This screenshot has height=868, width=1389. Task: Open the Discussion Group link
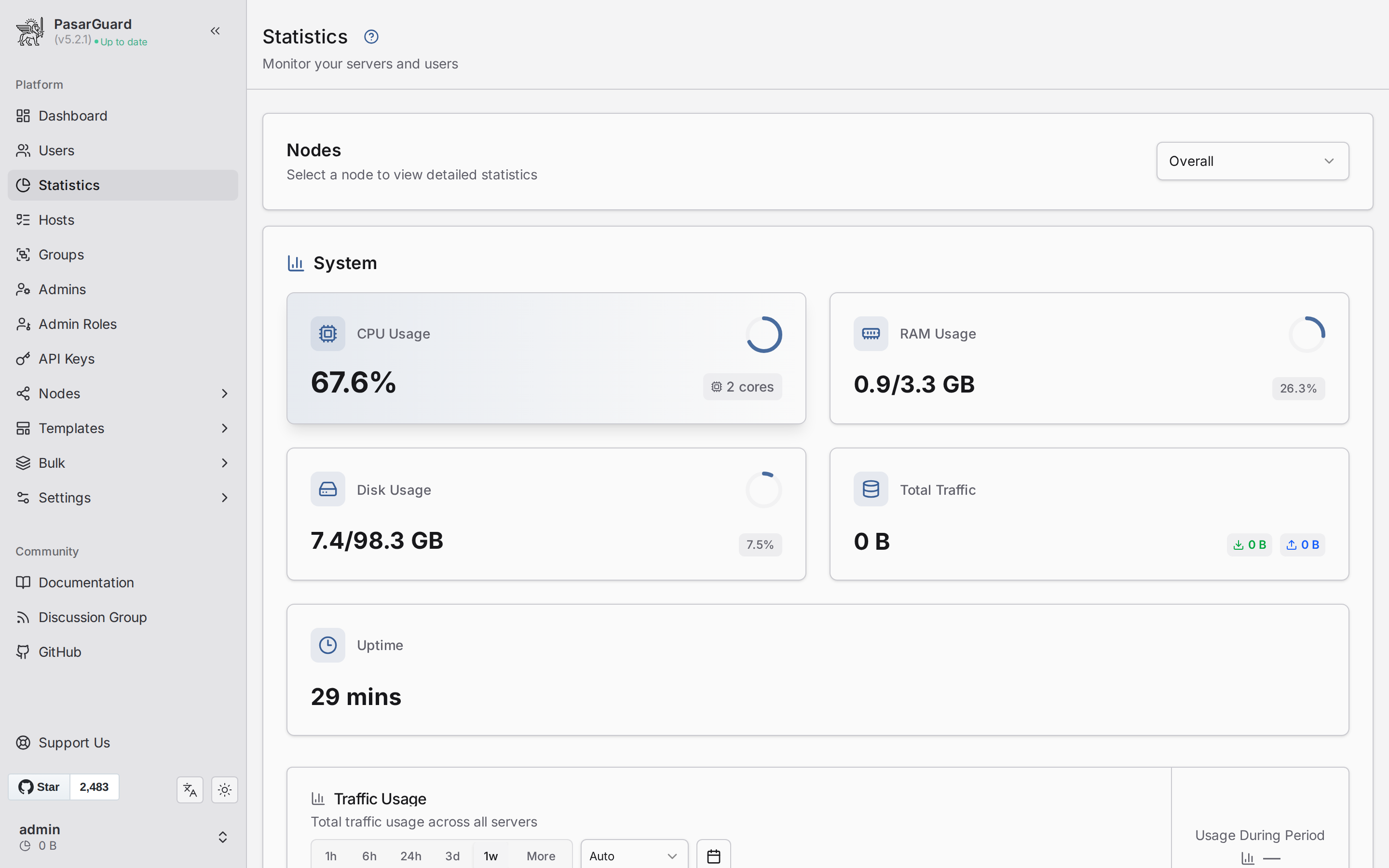(123, 617)
